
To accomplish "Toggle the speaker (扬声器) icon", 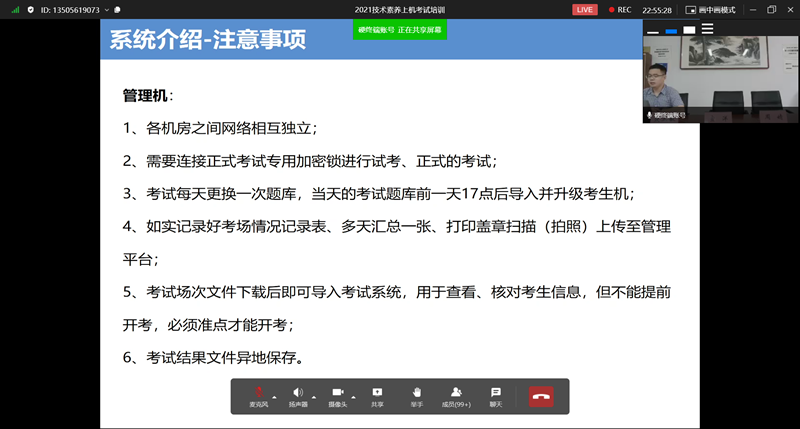I will point(298,394).
